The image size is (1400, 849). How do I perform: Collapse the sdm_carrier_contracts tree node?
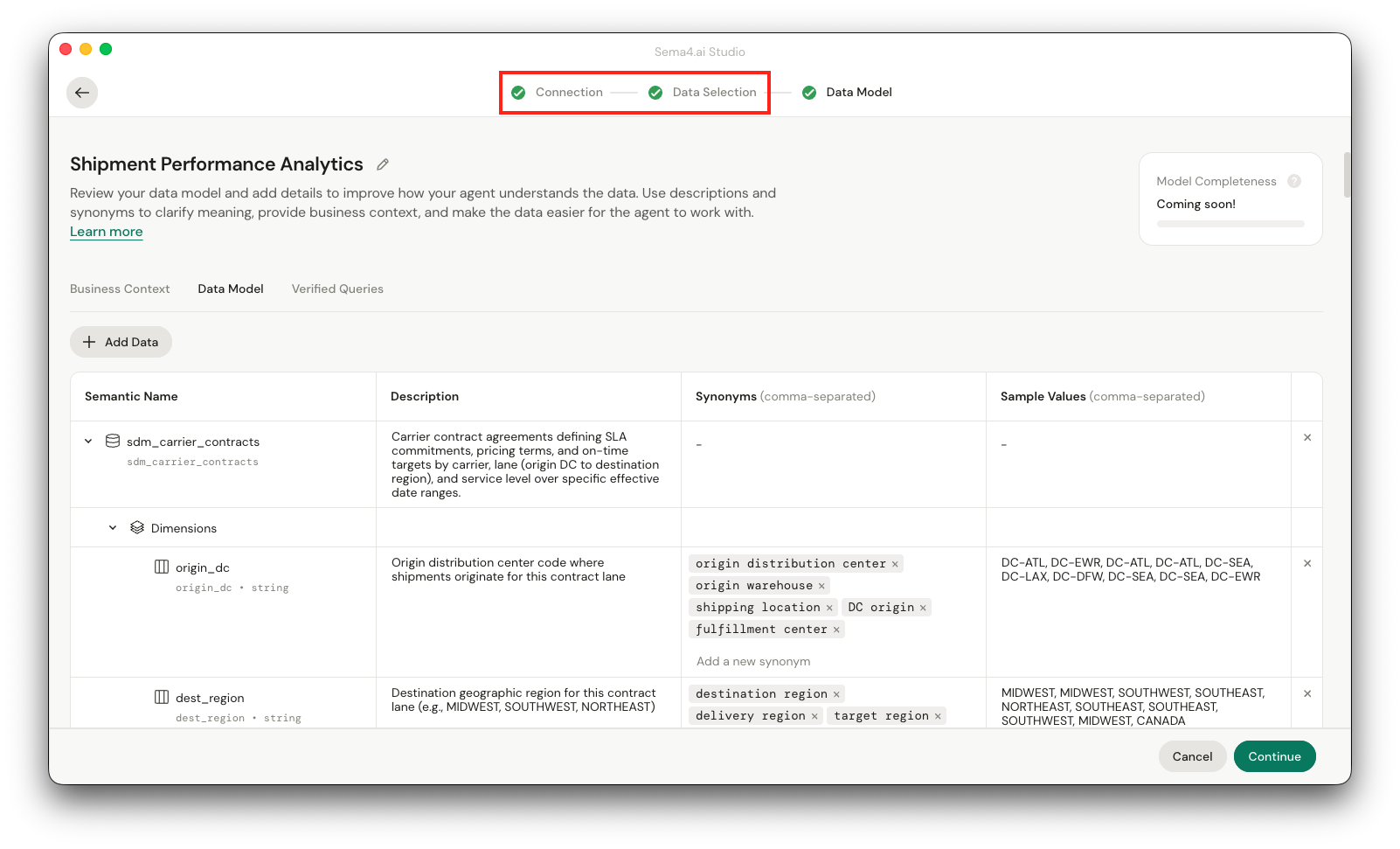tap(87, 441)
